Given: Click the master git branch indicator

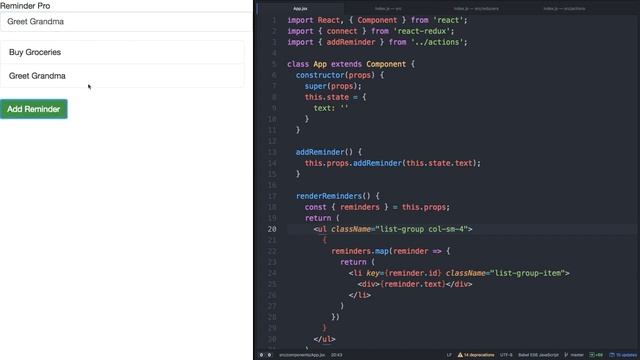Looking at the screenshot, I should [574, 355].
